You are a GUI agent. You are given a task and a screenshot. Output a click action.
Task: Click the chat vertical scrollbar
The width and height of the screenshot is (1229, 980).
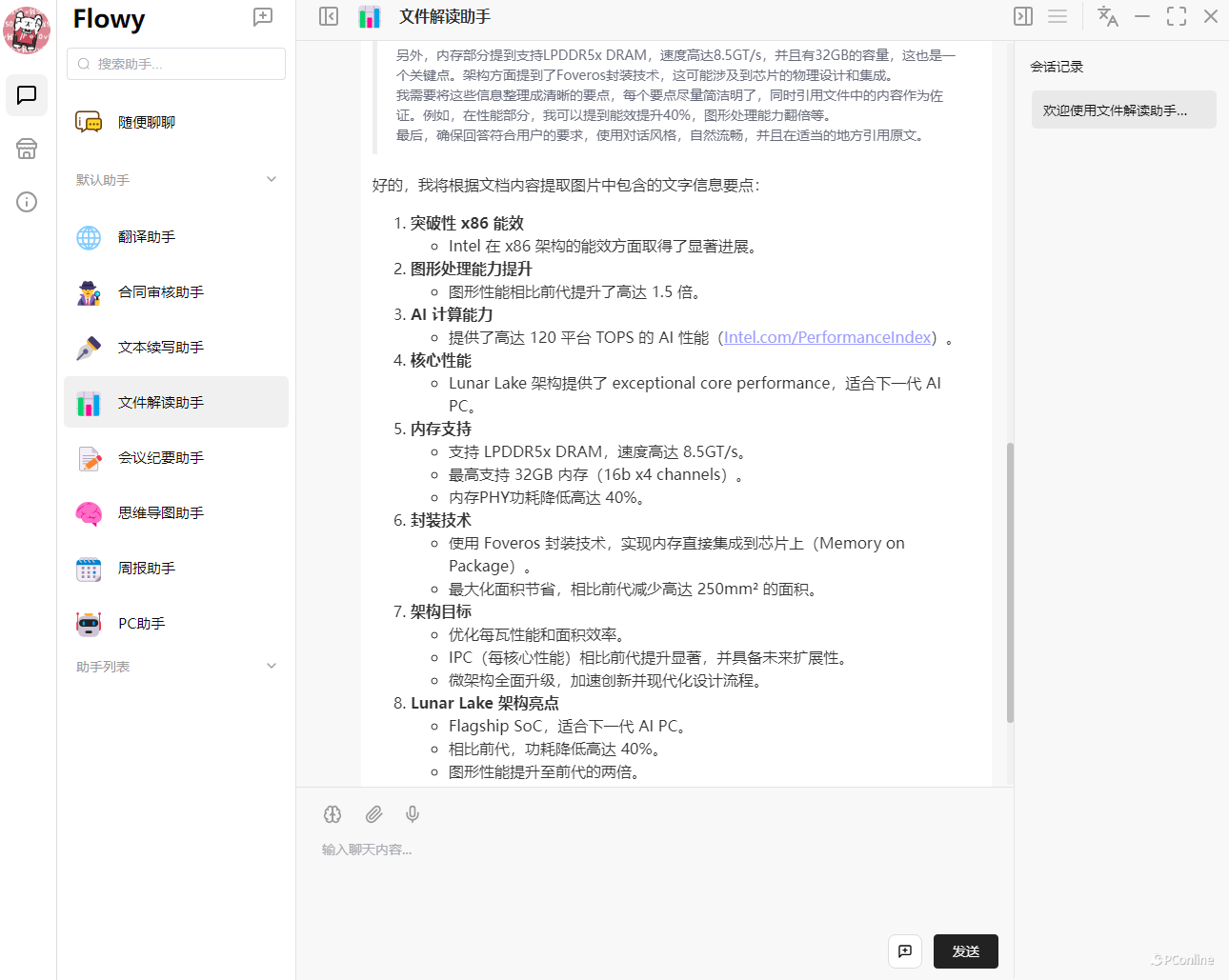[x=1010, y=581]
